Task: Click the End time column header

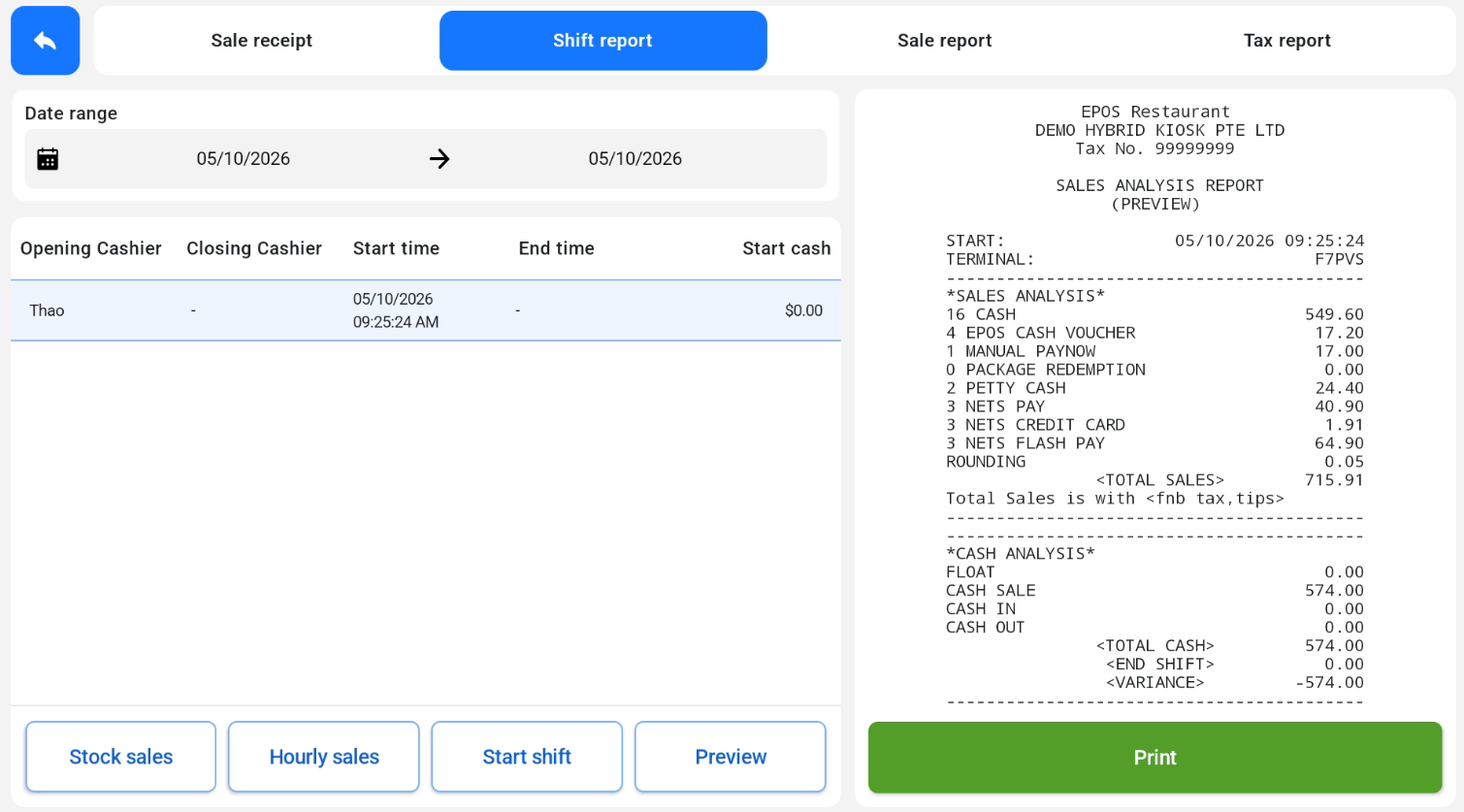Action: (556, 248)
